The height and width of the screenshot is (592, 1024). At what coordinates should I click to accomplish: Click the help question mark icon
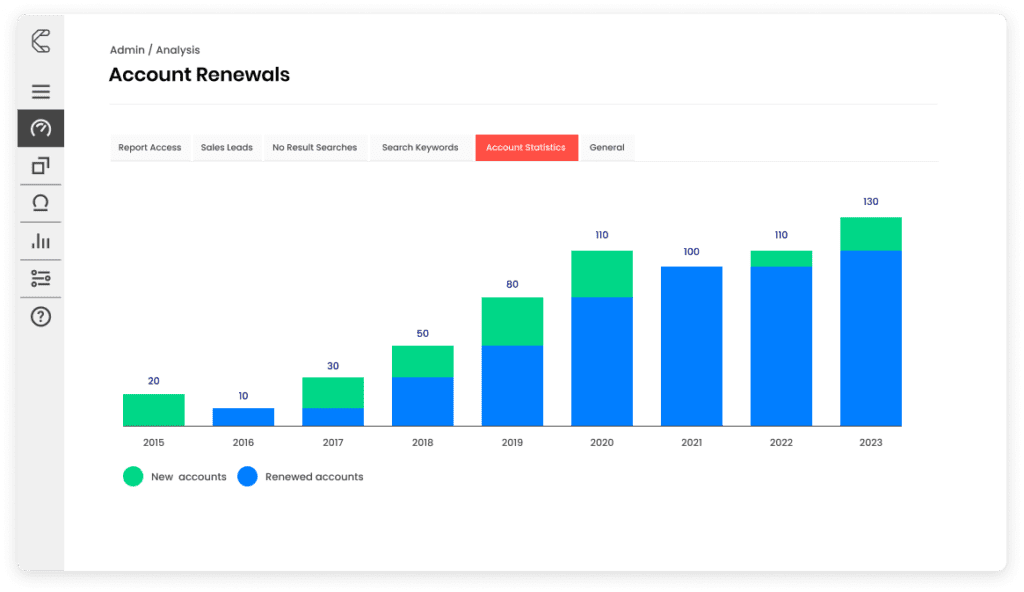click(x=41, y=317)
